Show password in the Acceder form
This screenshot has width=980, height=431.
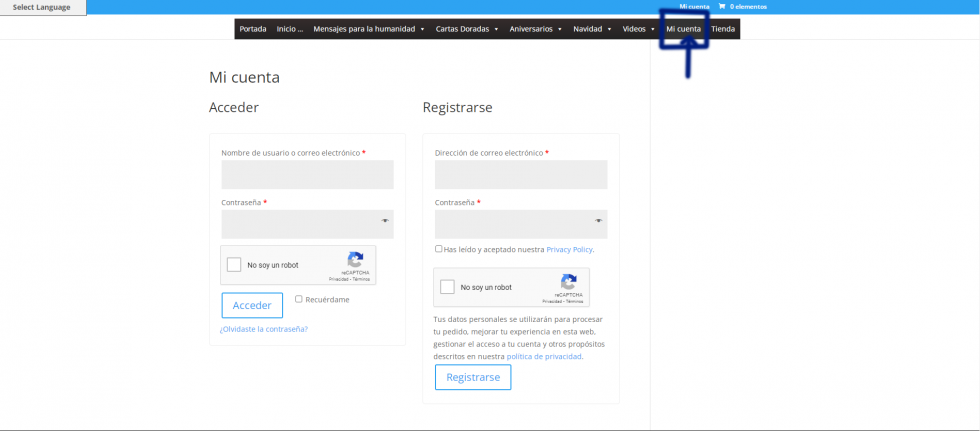[385, 221]
